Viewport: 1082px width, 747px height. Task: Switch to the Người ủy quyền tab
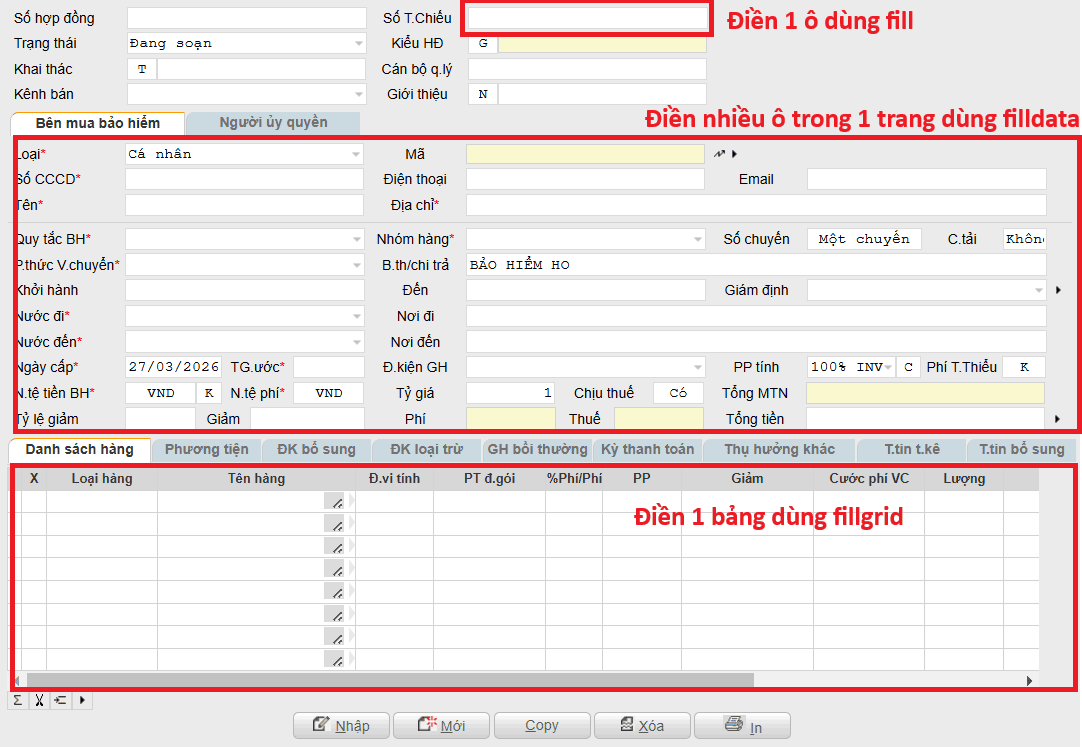273,123
